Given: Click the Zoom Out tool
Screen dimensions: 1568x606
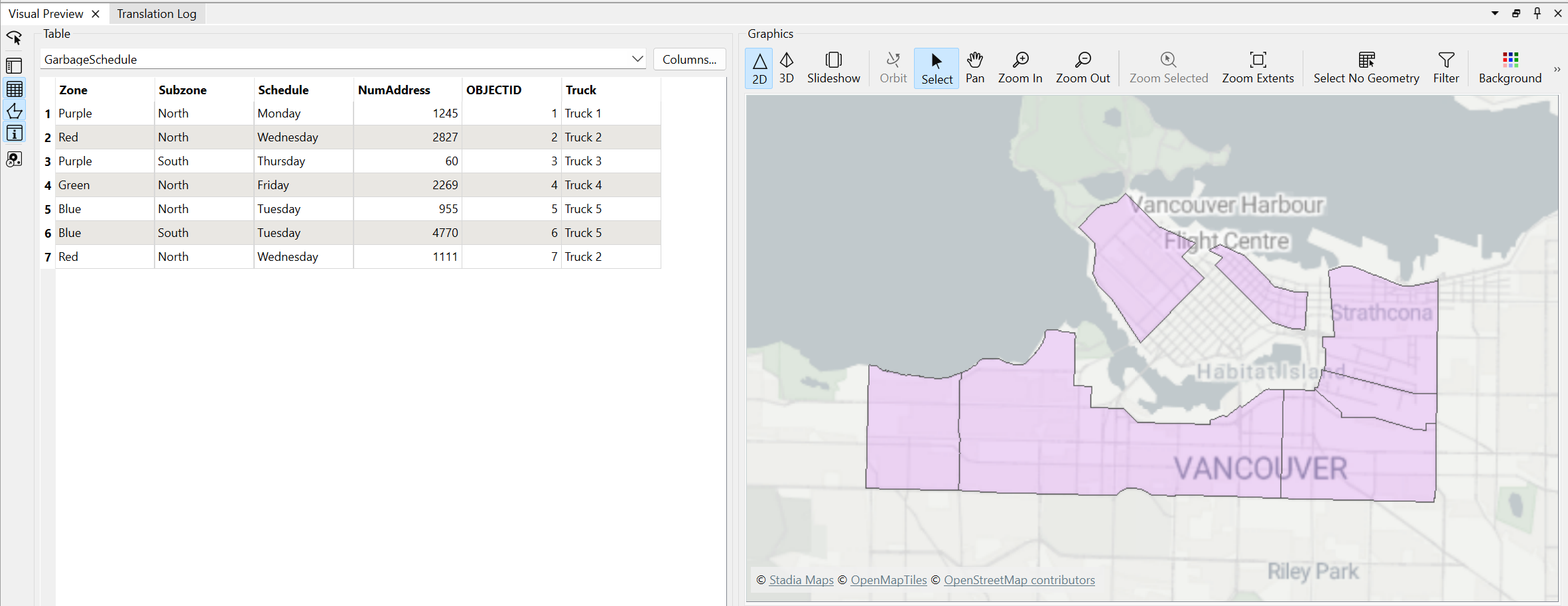Looking at the screenshot, I should pyautogui.click(x=1082, y=68).
